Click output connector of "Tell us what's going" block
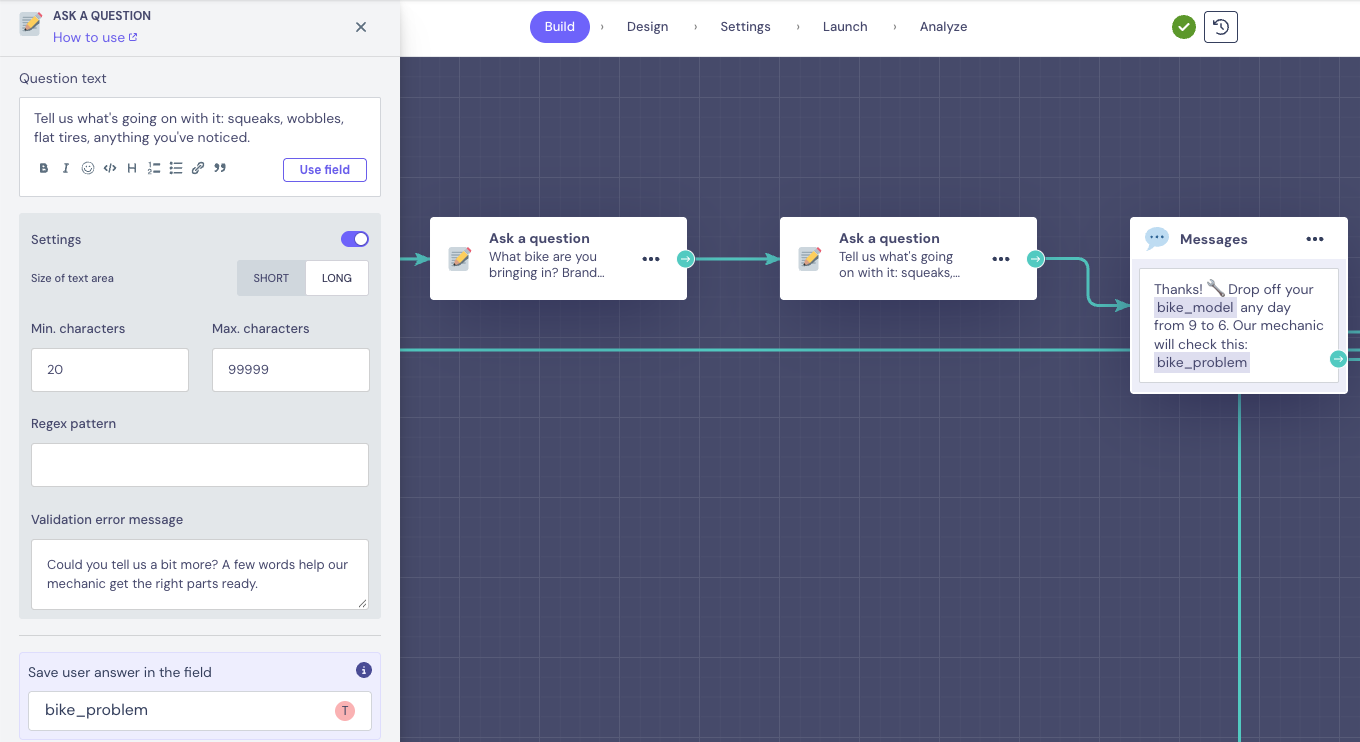 click(1035, 259)
